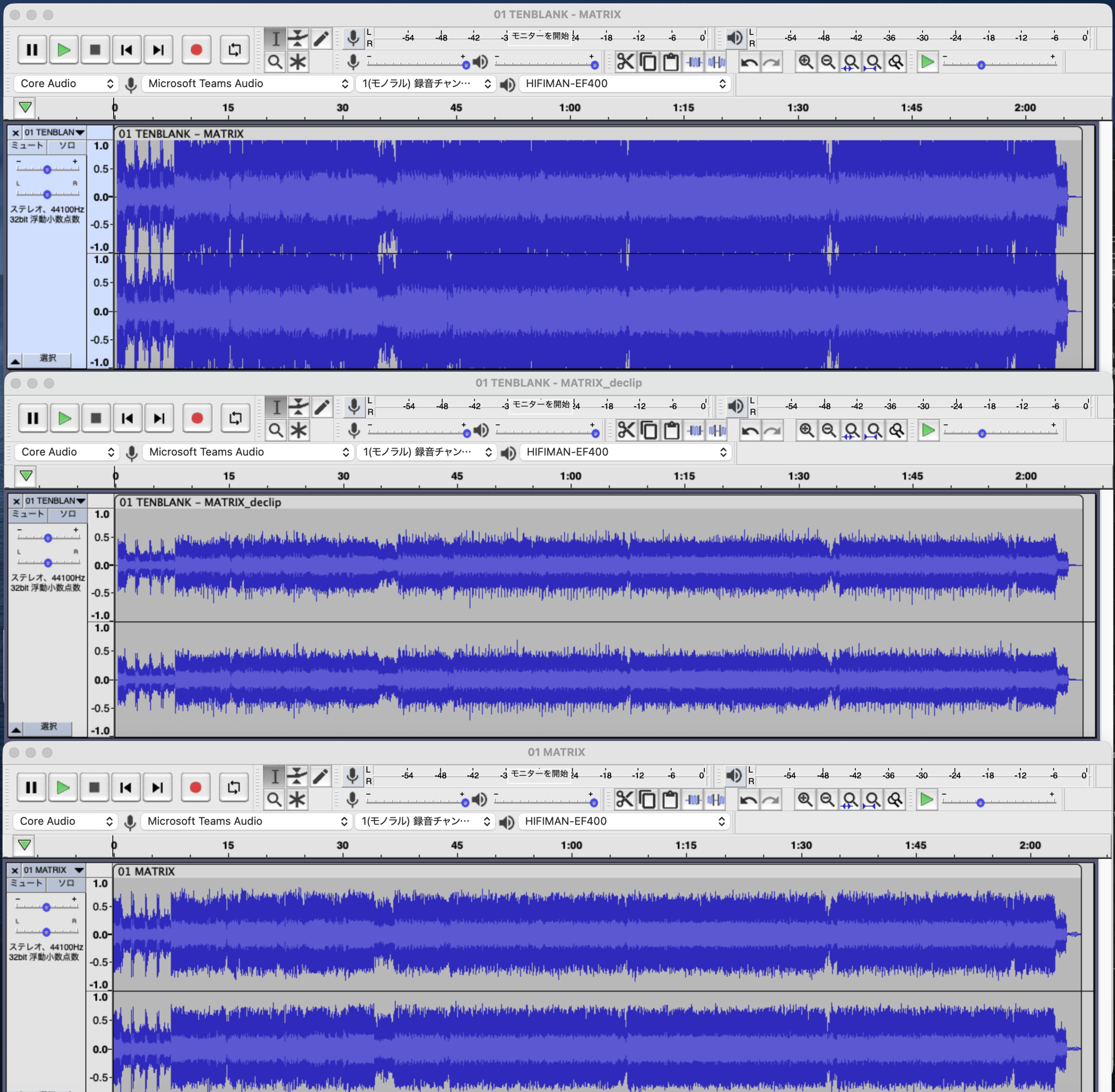Click Zoom In magnifier in top window
This screenshot has width=1115, height=1092.
click(806, 62)
